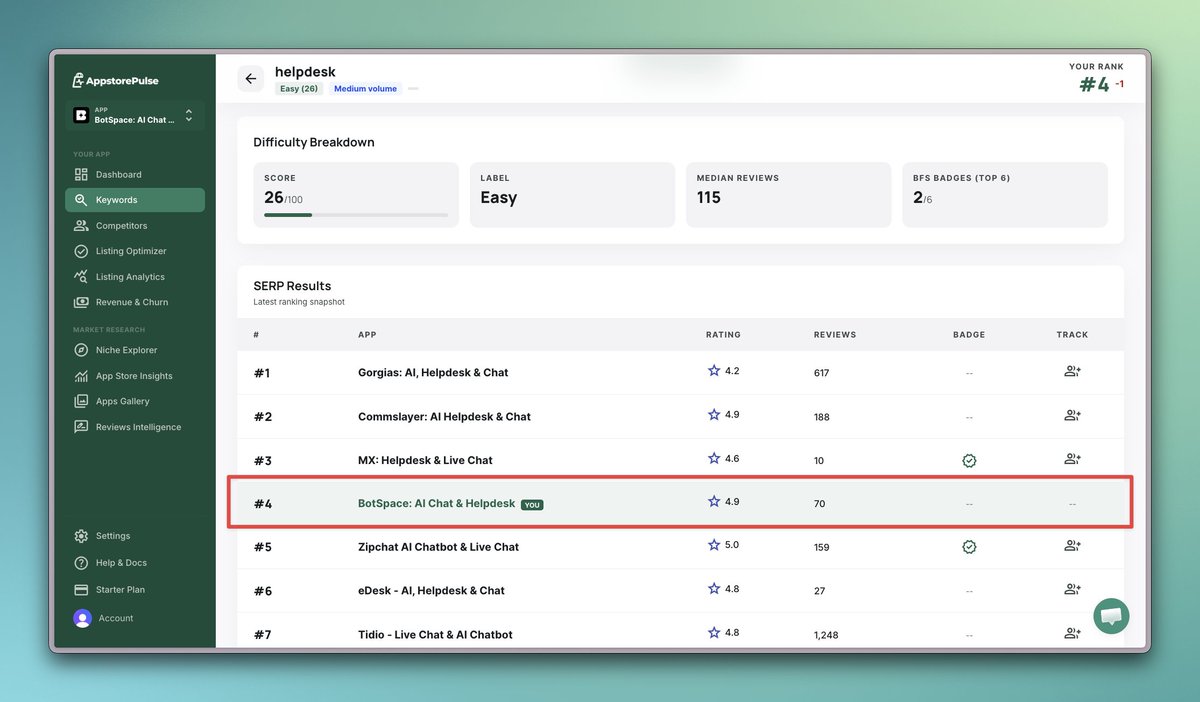Open the live chat support widget
Screen dimensions: 1200x702
click(1111, 616)
